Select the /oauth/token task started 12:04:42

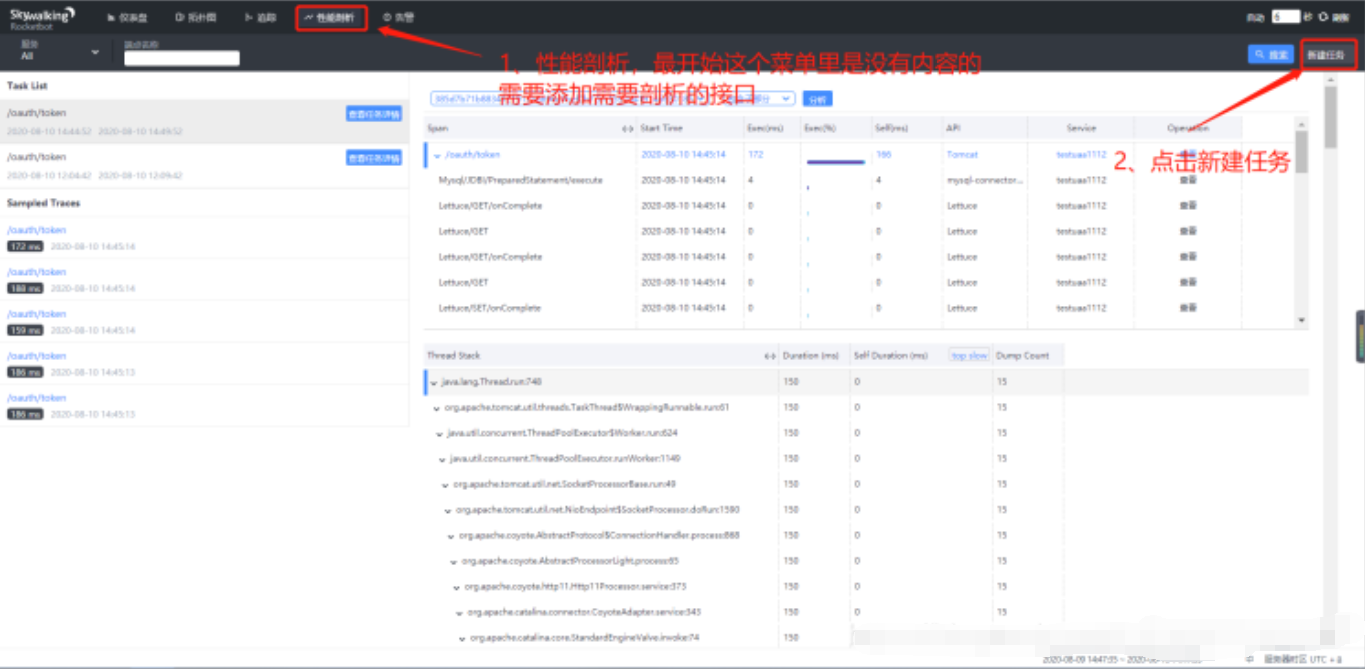pos(204,165)
